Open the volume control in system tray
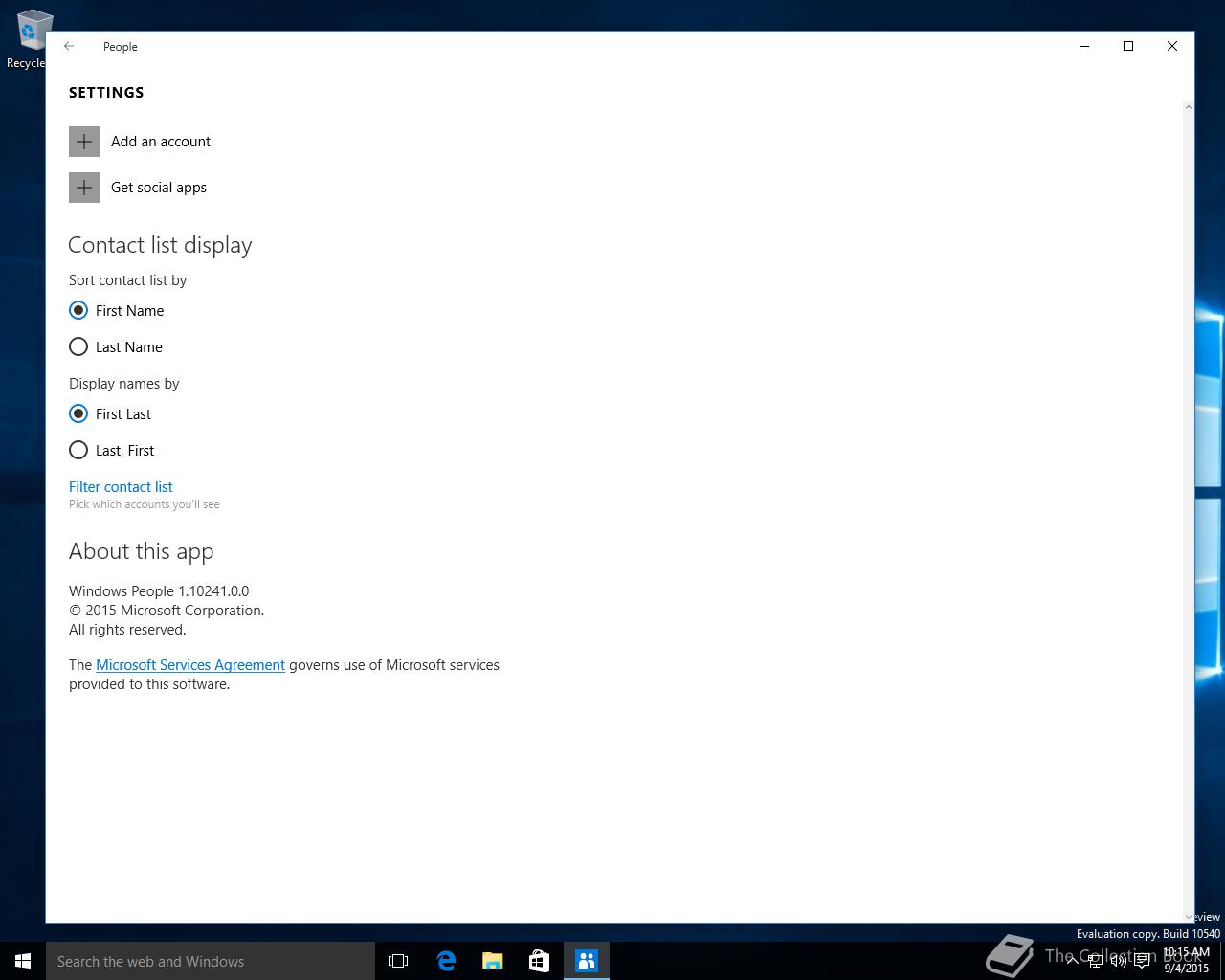The image size is (1225, 980). point(1119,961)
